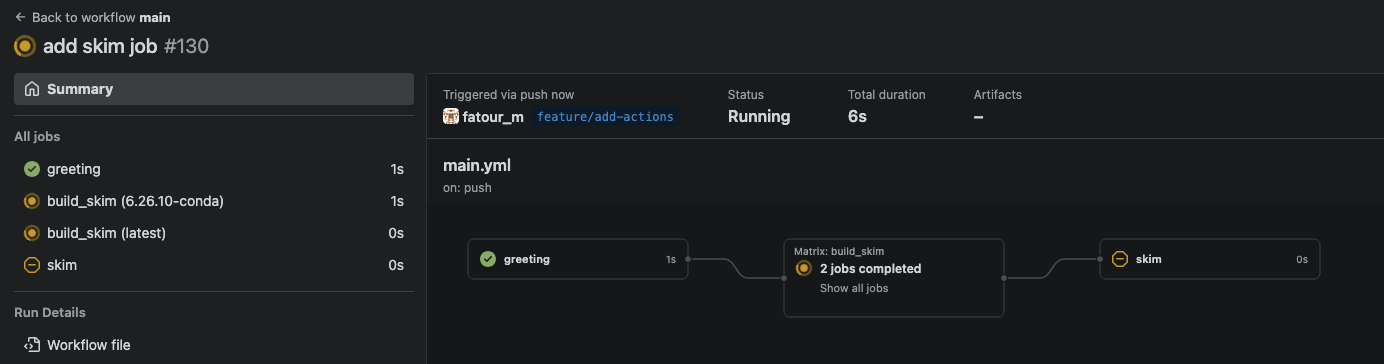
Task: Open the Summary tab
Action: tap(214, 89)
